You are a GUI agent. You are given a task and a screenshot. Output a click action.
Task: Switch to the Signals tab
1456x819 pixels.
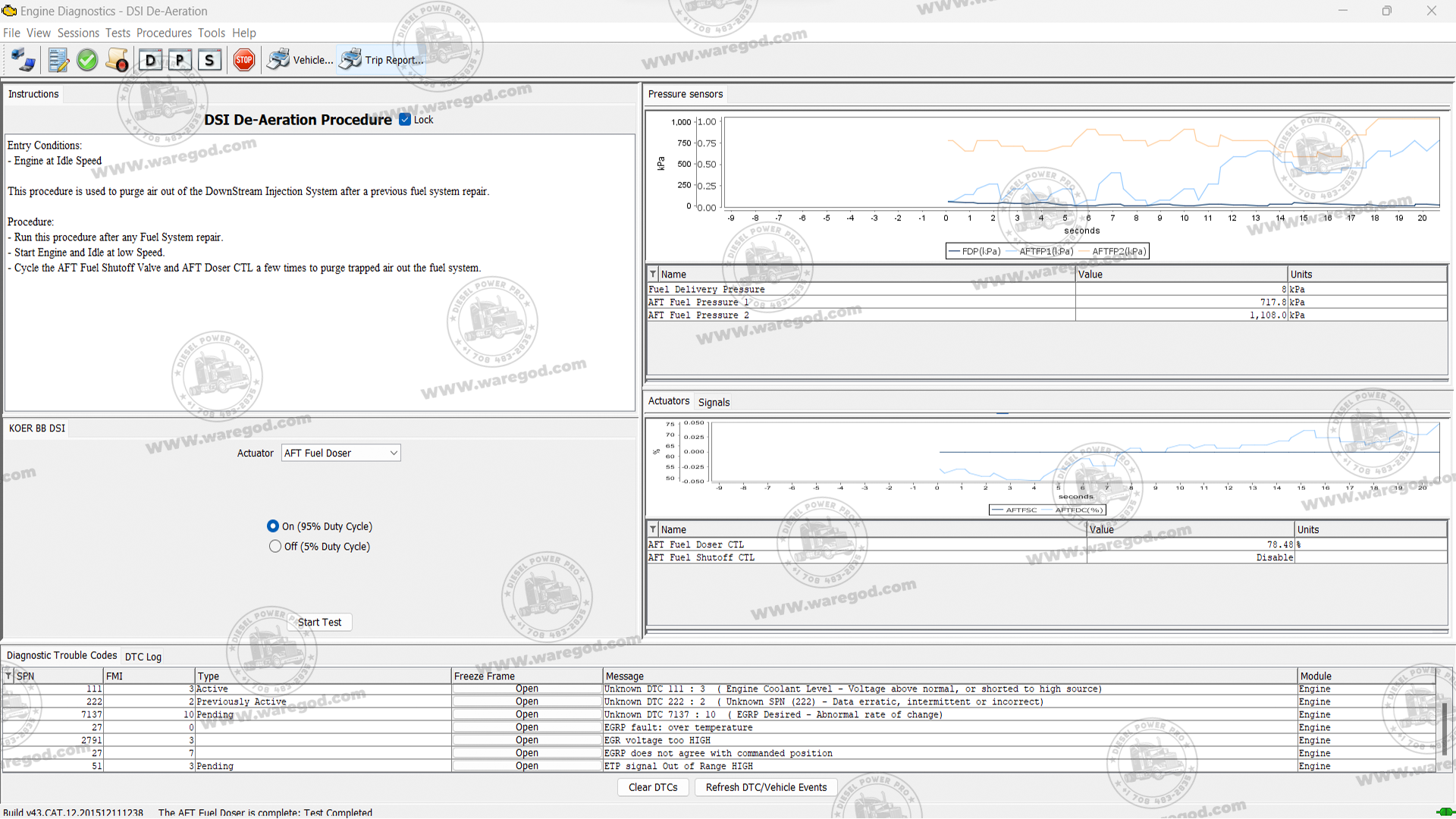point(714,403)
